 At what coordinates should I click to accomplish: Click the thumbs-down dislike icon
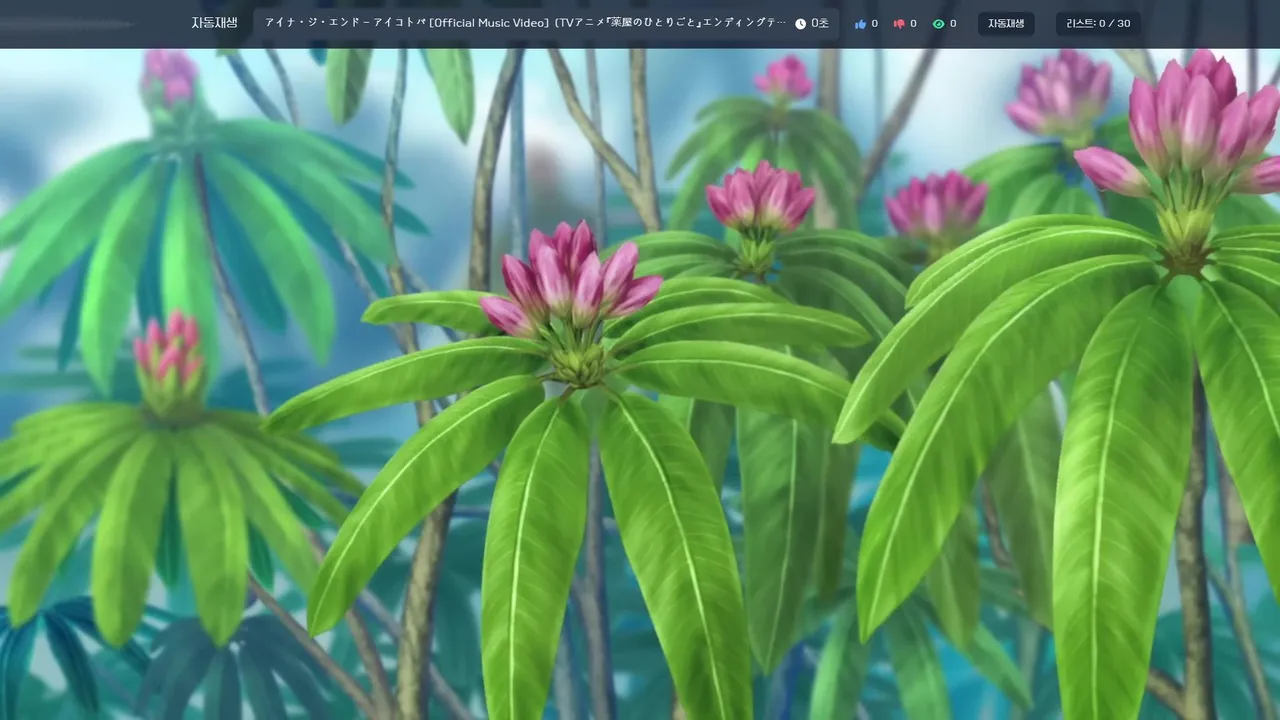[x=899, y=23]
